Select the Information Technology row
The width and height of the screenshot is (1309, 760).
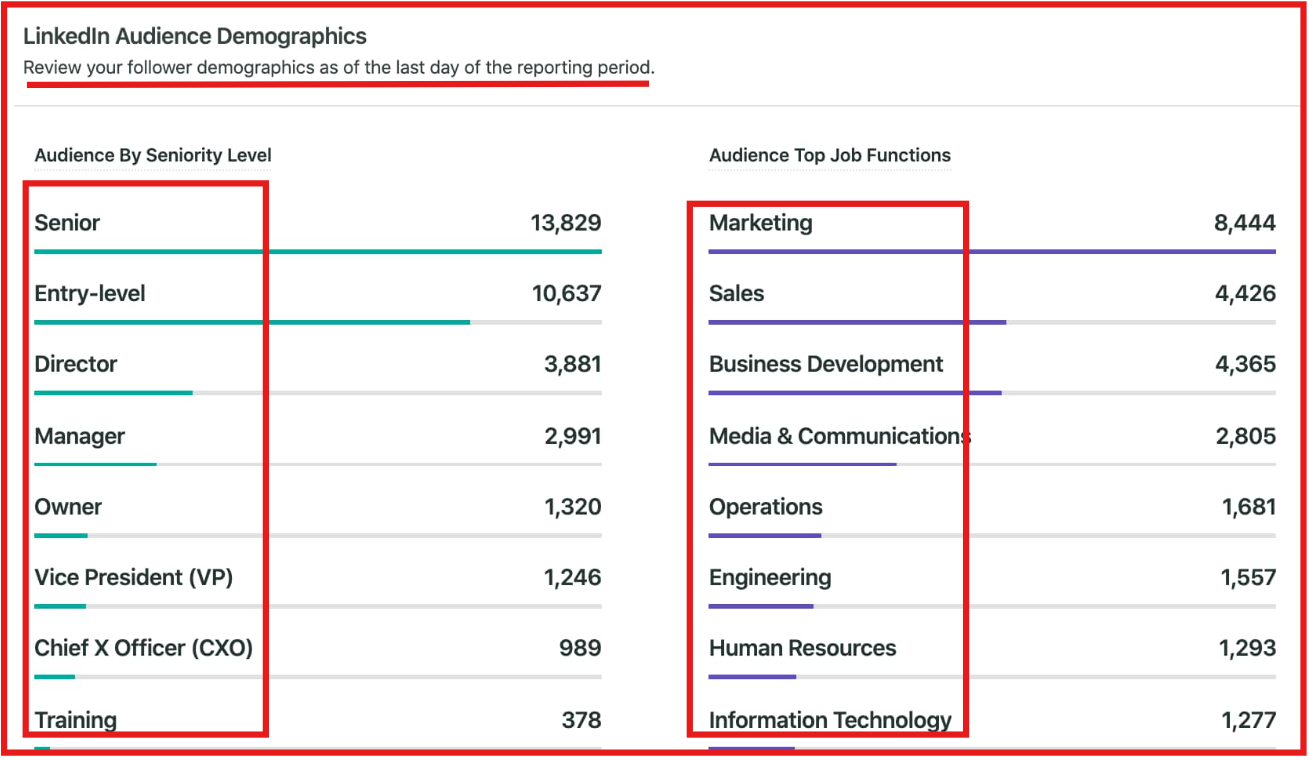[x=830, y=719]
